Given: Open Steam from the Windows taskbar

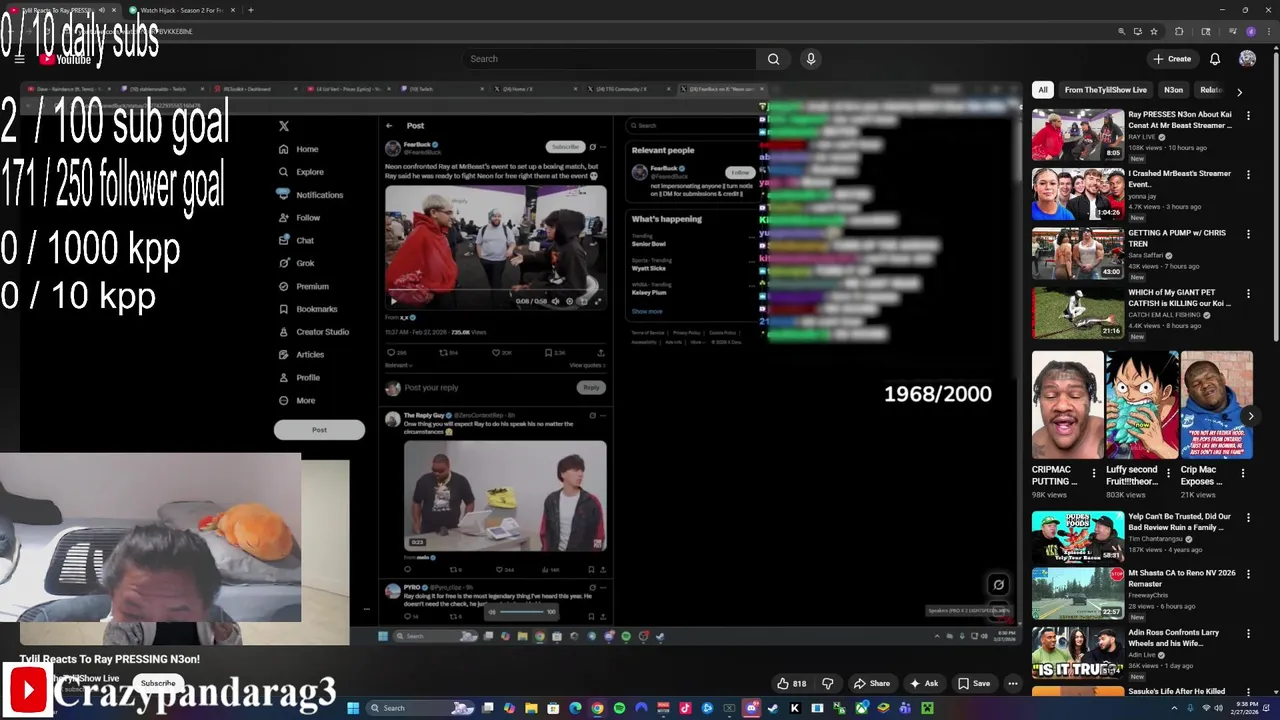Looking at the screenshot, I should point(773,708).
